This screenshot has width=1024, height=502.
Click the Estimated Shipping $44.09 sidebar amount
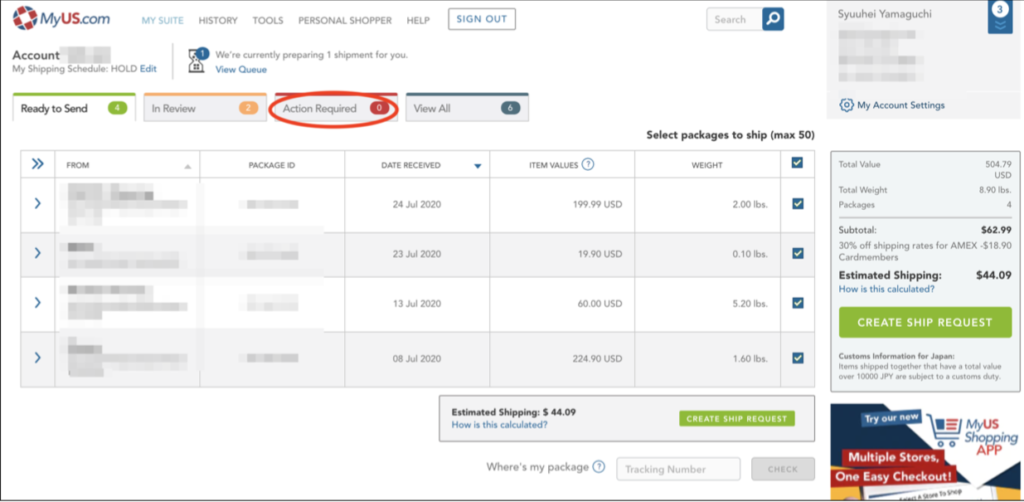pos(993,275)
